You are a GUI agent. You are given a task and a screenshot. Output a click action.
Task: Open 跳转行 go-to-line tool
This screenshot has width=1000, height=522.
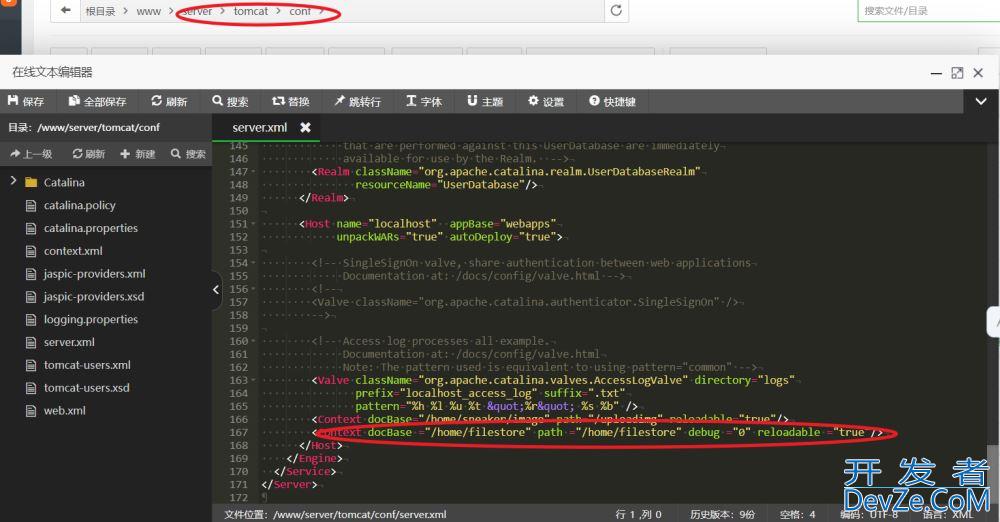coord(357,101)
